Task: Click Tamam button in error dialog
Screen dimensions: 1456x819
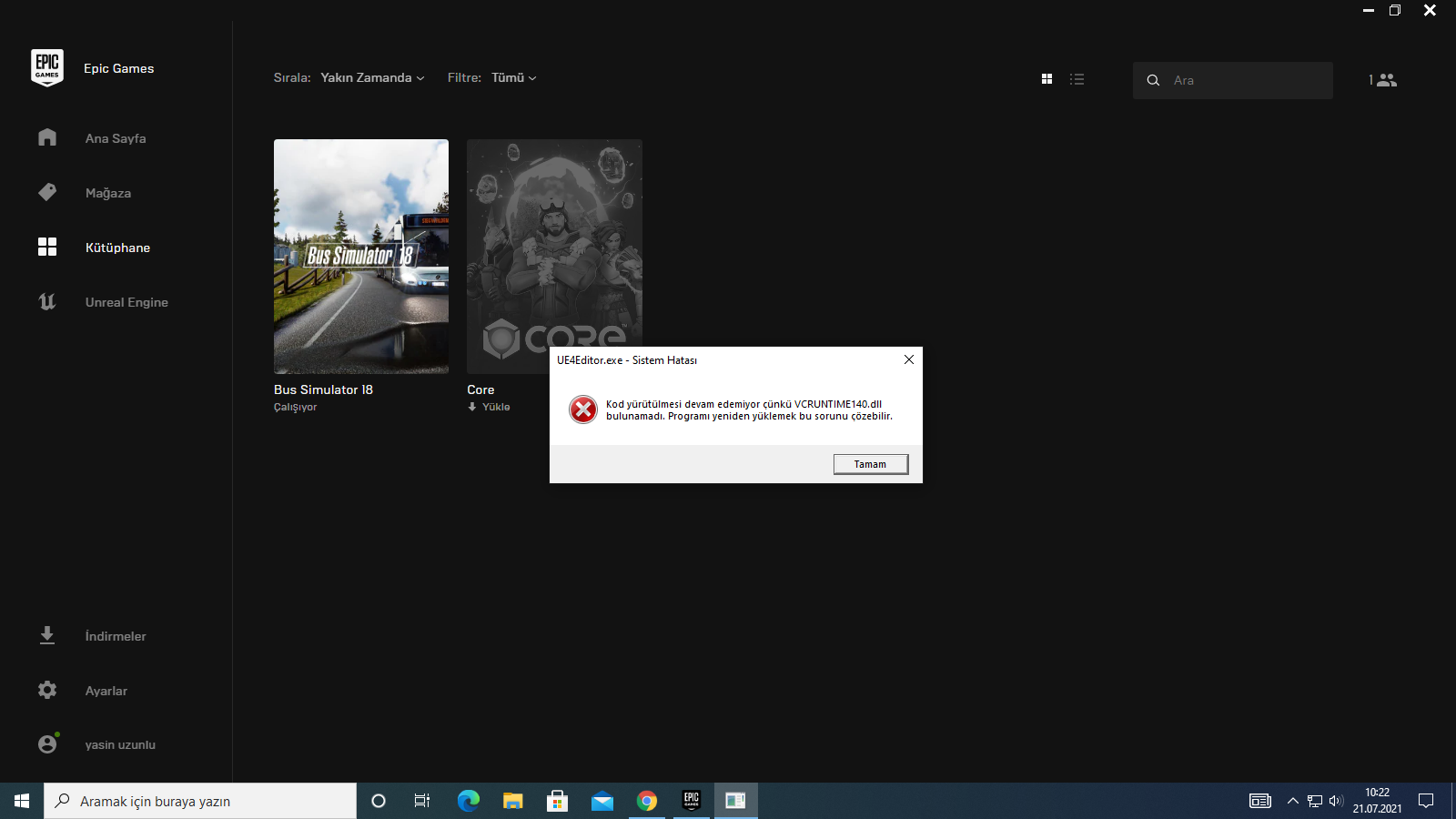Action: 871,464
